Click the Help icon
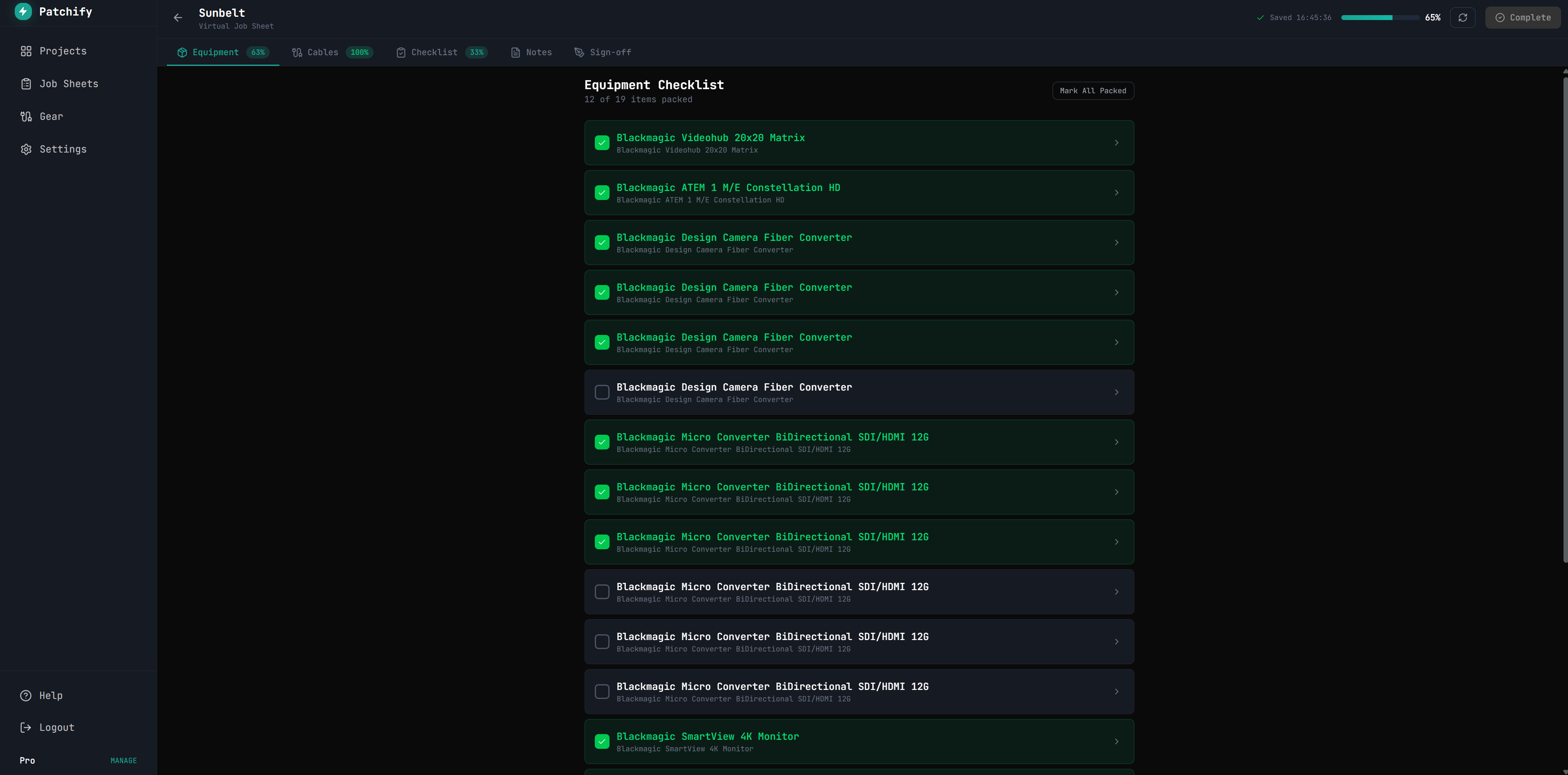The image size is (1568, 775). coord(25,695)
